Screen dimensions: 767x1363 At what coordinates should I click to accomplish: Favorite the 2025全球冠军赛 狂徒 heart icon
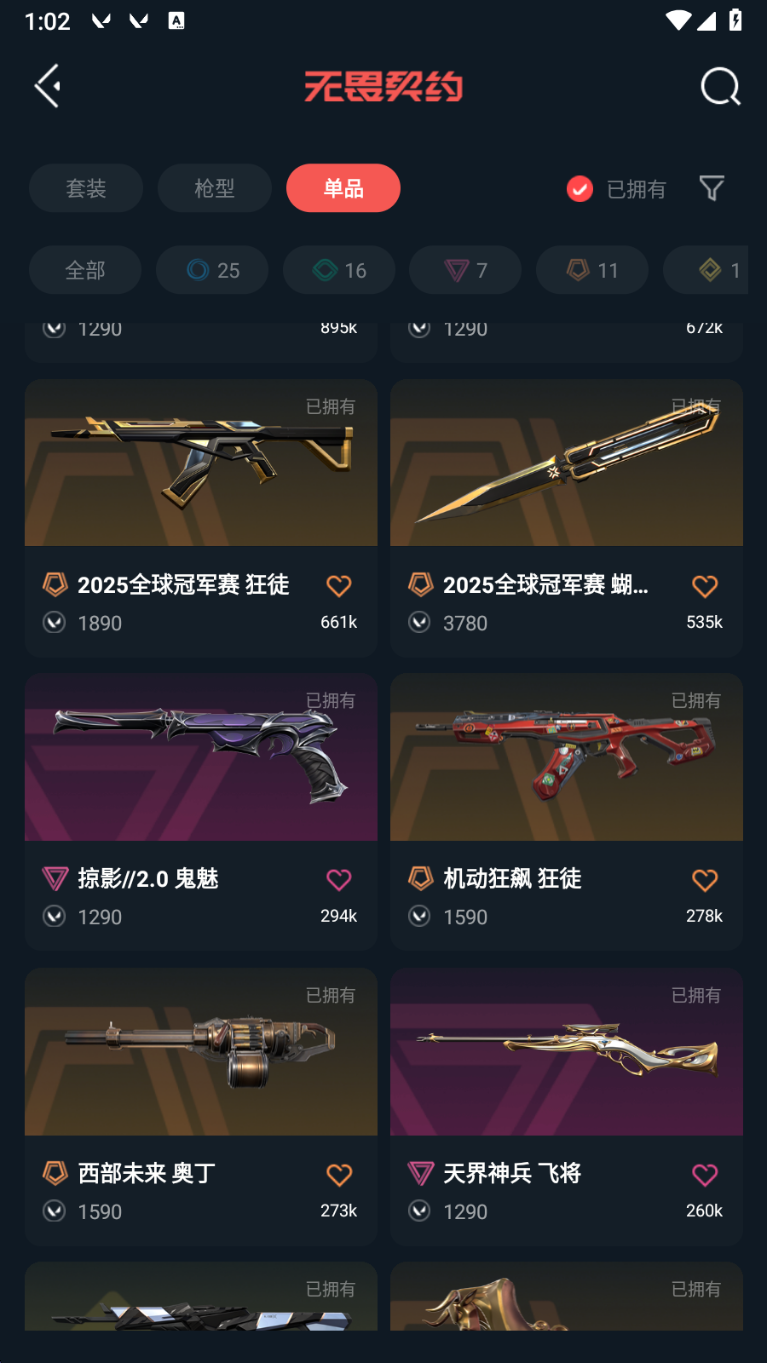click(x=339, y=586)
